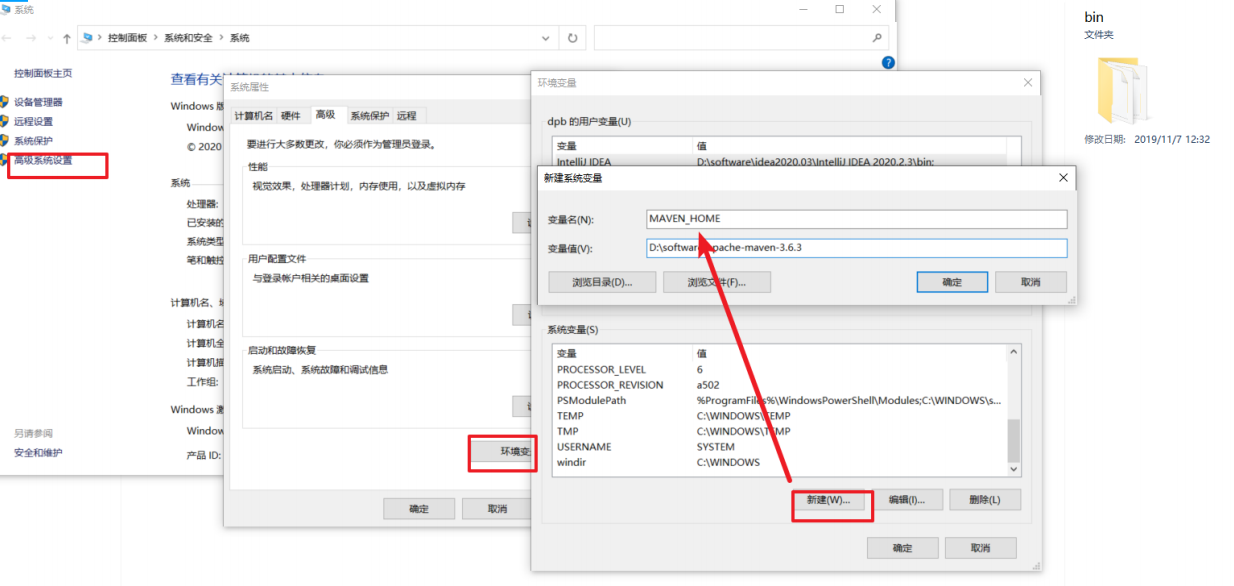Click 环境变量 button in System Properties

(x=504, y=453)
